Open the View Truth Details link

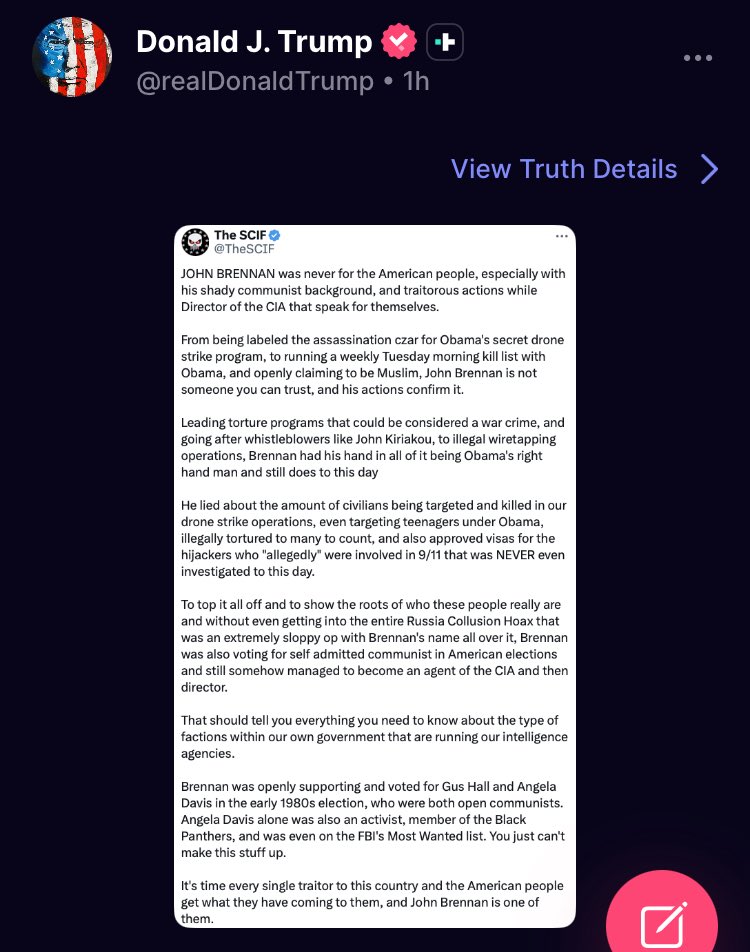[x=564, y=169]
